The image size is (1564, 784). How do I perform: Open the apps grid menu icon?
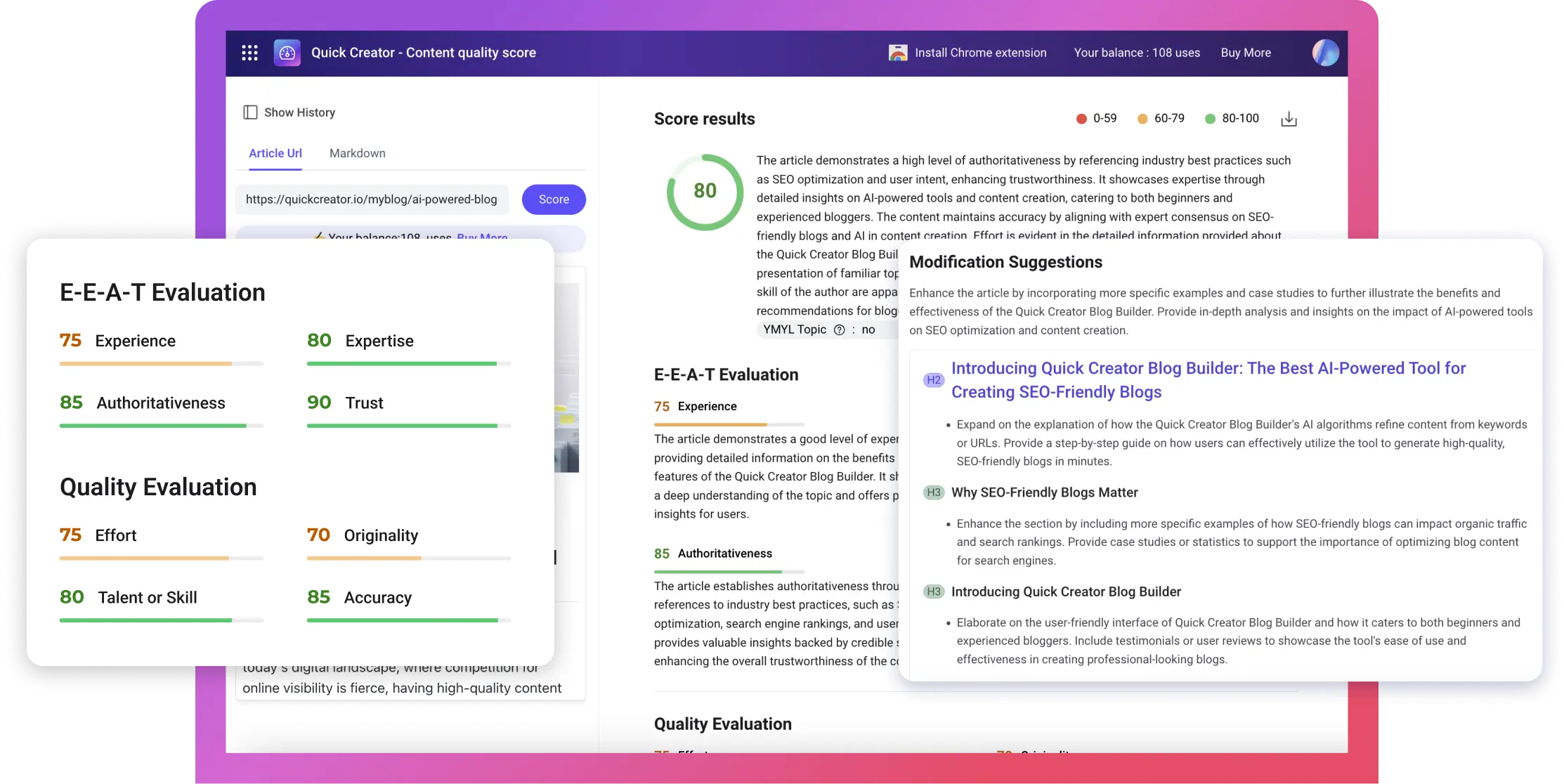pos(249,53)
